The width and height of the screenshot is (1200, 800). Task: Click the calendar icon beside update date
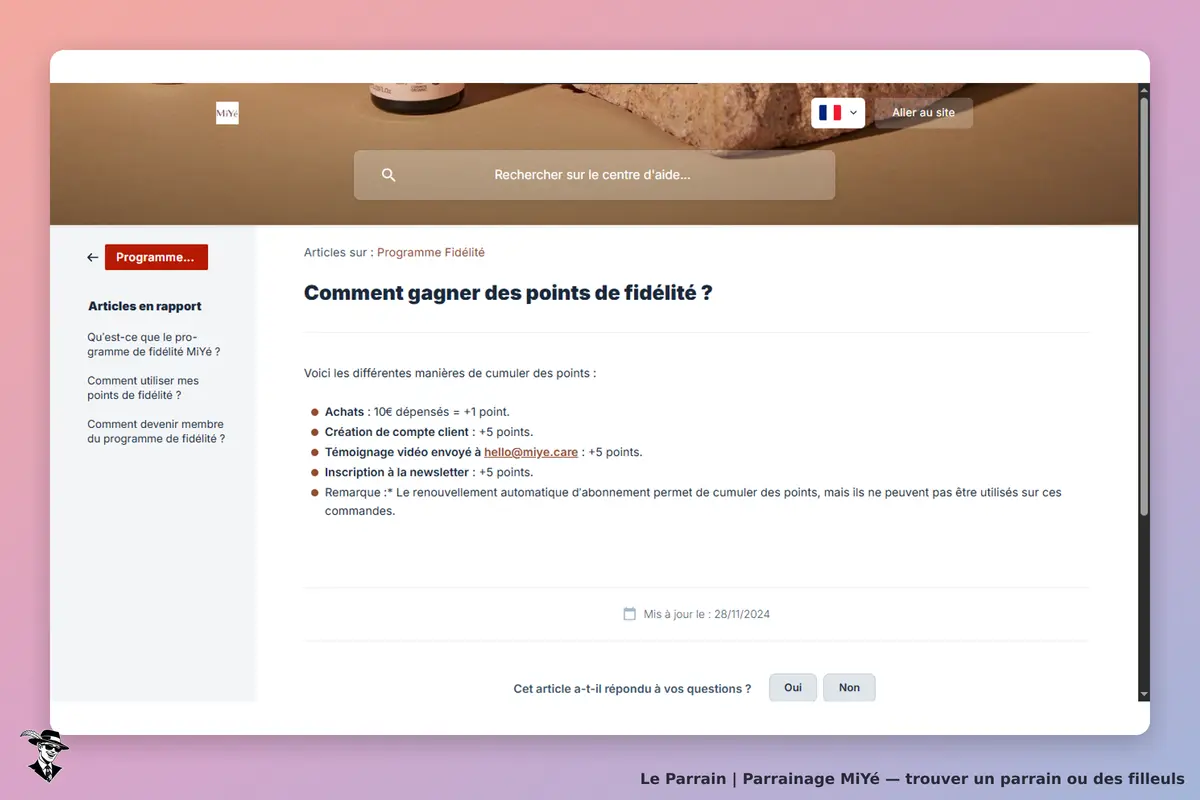pos(630,614)
